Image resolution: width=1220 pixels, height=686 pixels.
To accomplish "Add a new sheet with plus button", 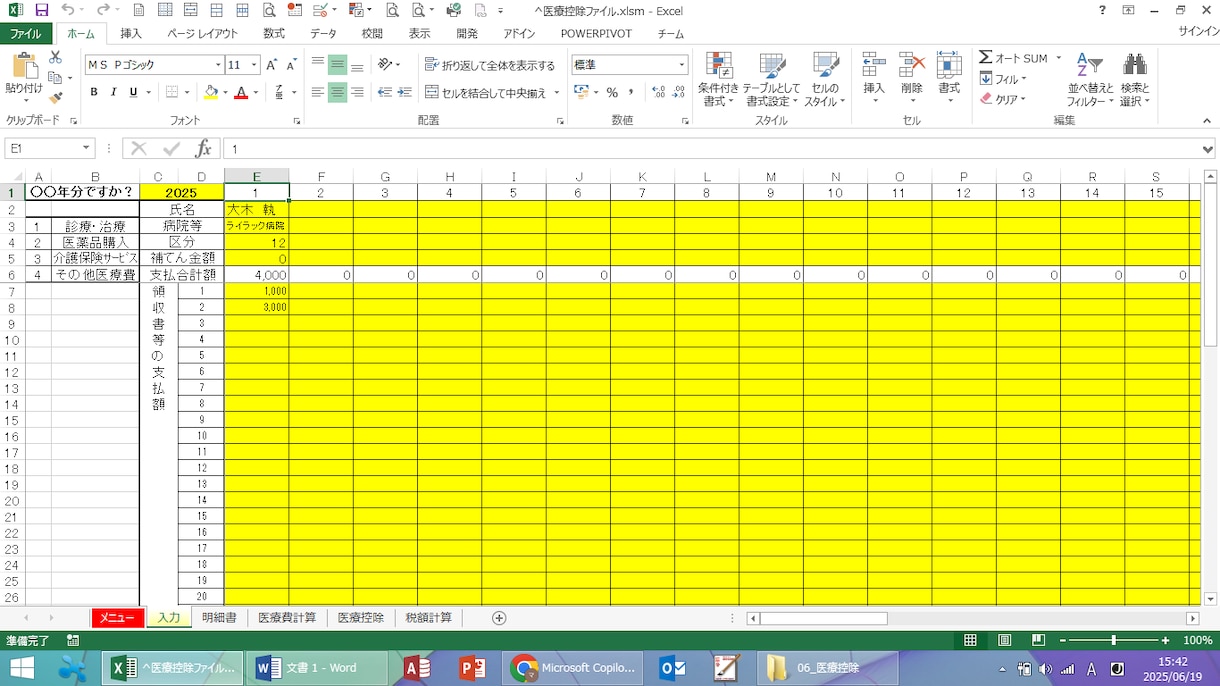I will [x=499, y=618].
